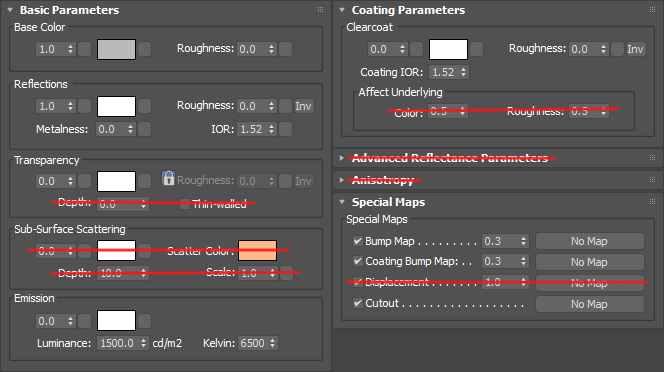664x372 pixels.
Task: Click the Coating Parameters rollout grip icon
Action: (652, 10)
